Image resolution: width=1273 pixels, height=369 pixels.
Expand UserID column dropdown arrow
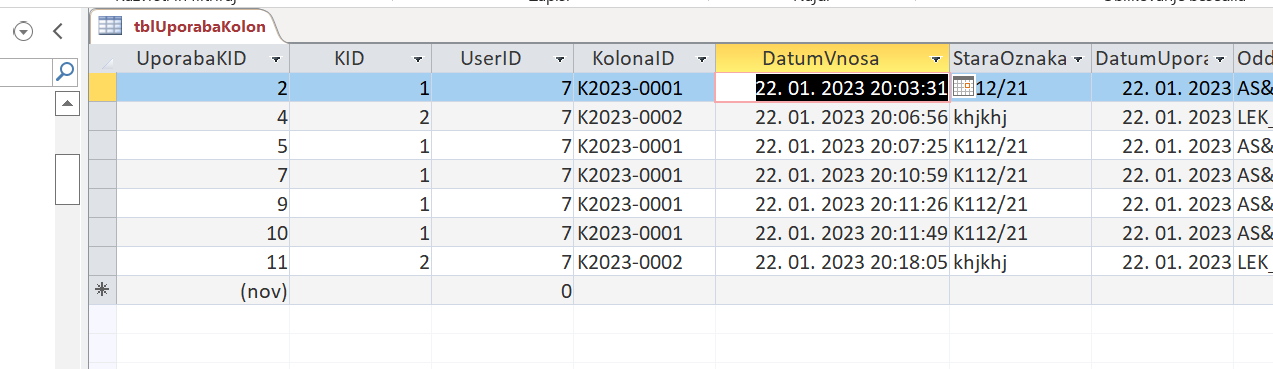(560, 59)
